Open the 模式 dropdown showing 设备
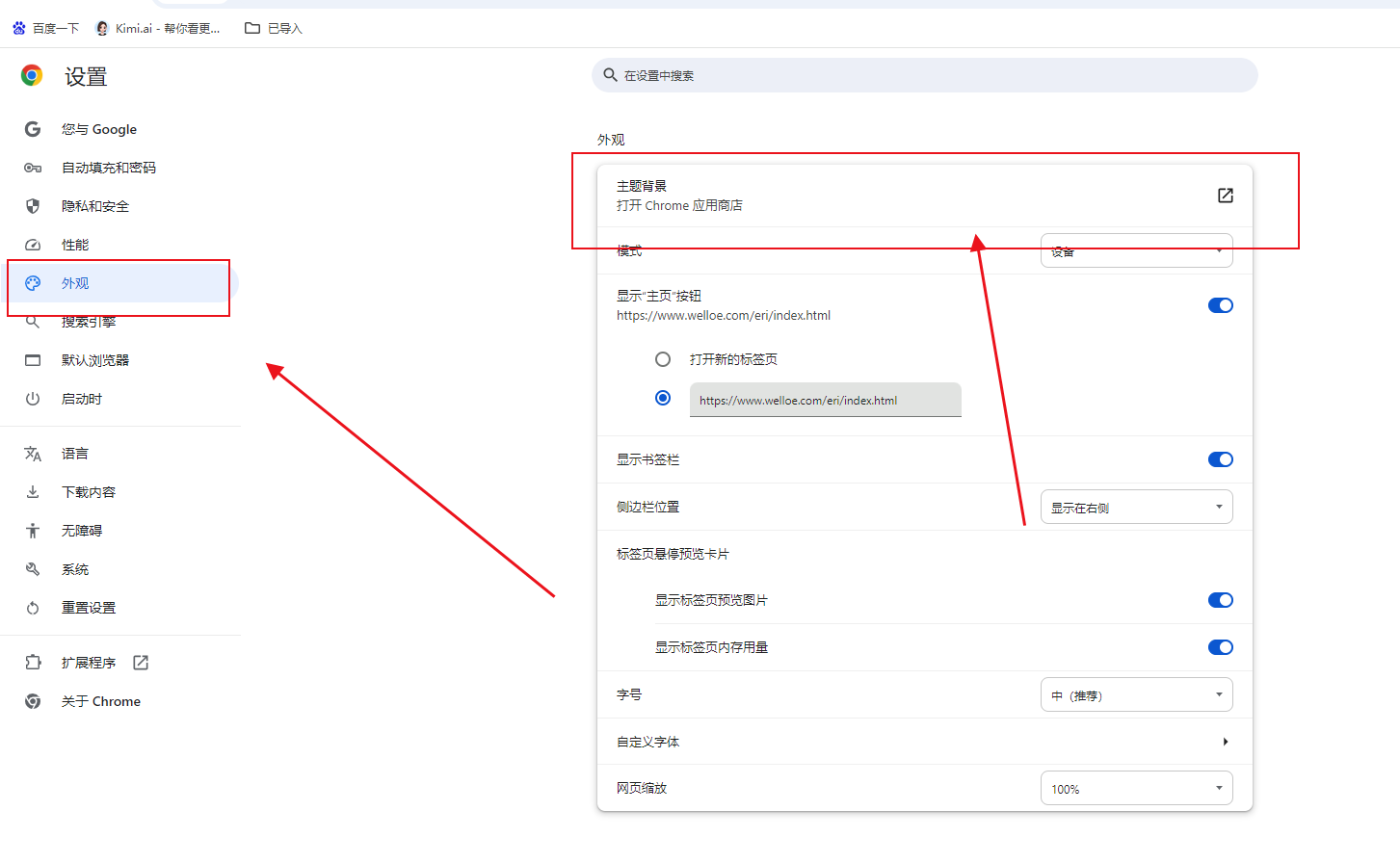This screenshot has width=1400, height=863. pos(1137,250)
